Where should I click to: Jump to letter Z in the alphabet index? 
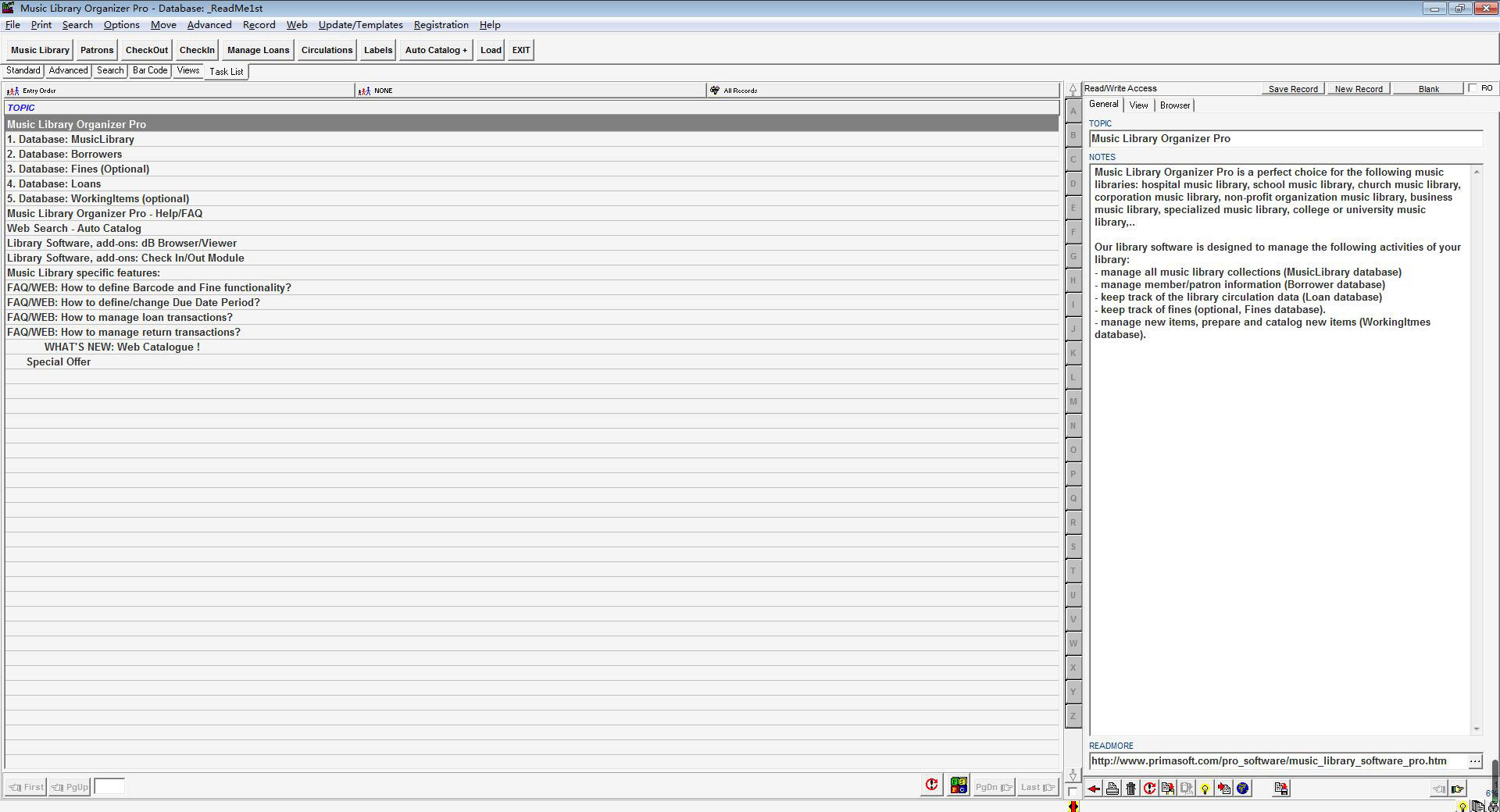[x=1073, y=716]
